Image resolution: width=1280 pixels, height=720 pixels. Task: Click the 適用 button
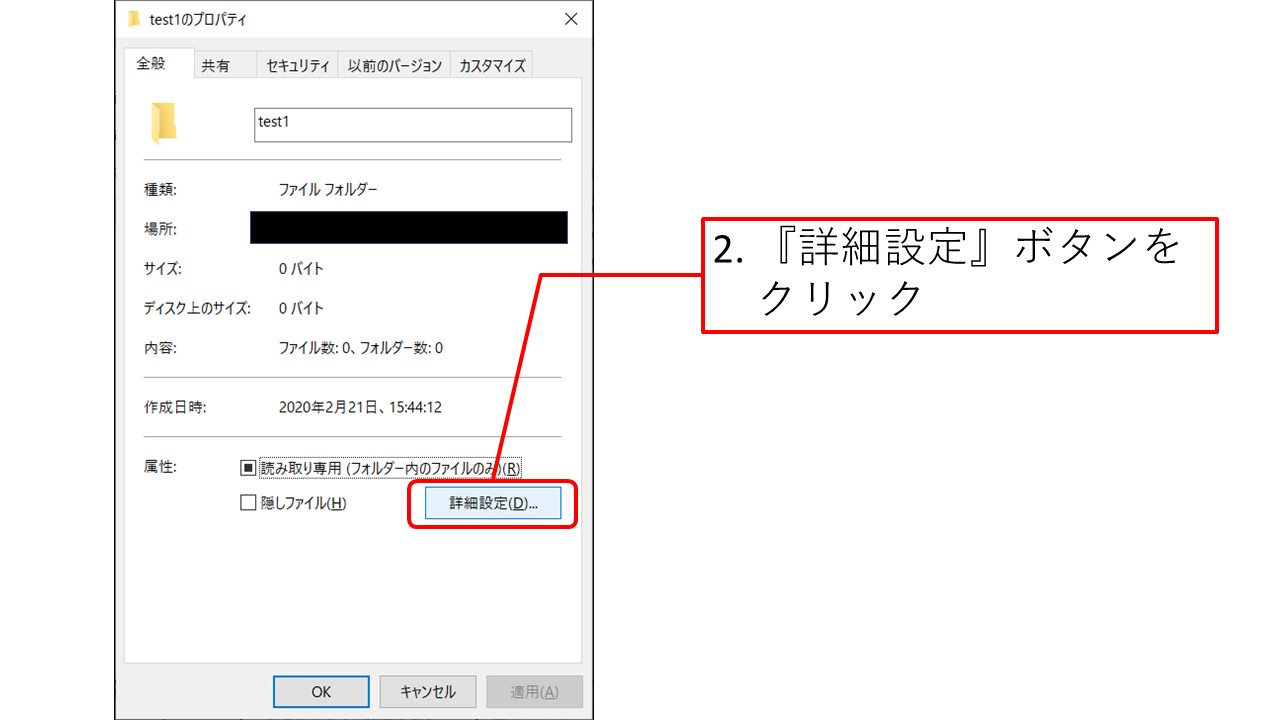[x=534, y=691]
